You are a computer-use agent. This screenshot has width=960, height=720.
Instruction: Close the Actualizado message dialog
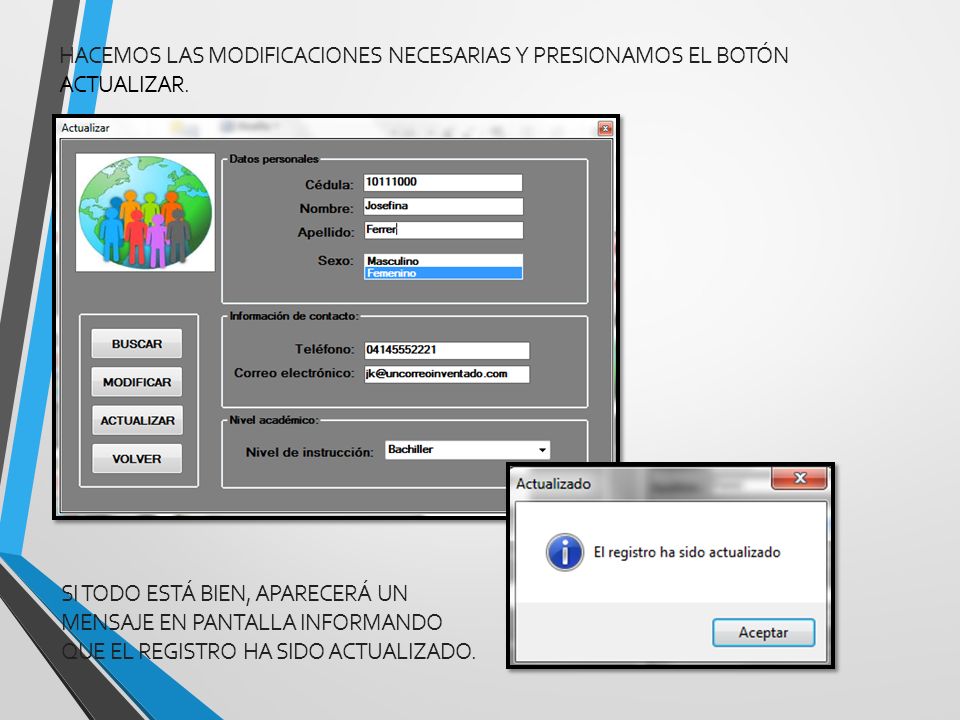(799, 478)
